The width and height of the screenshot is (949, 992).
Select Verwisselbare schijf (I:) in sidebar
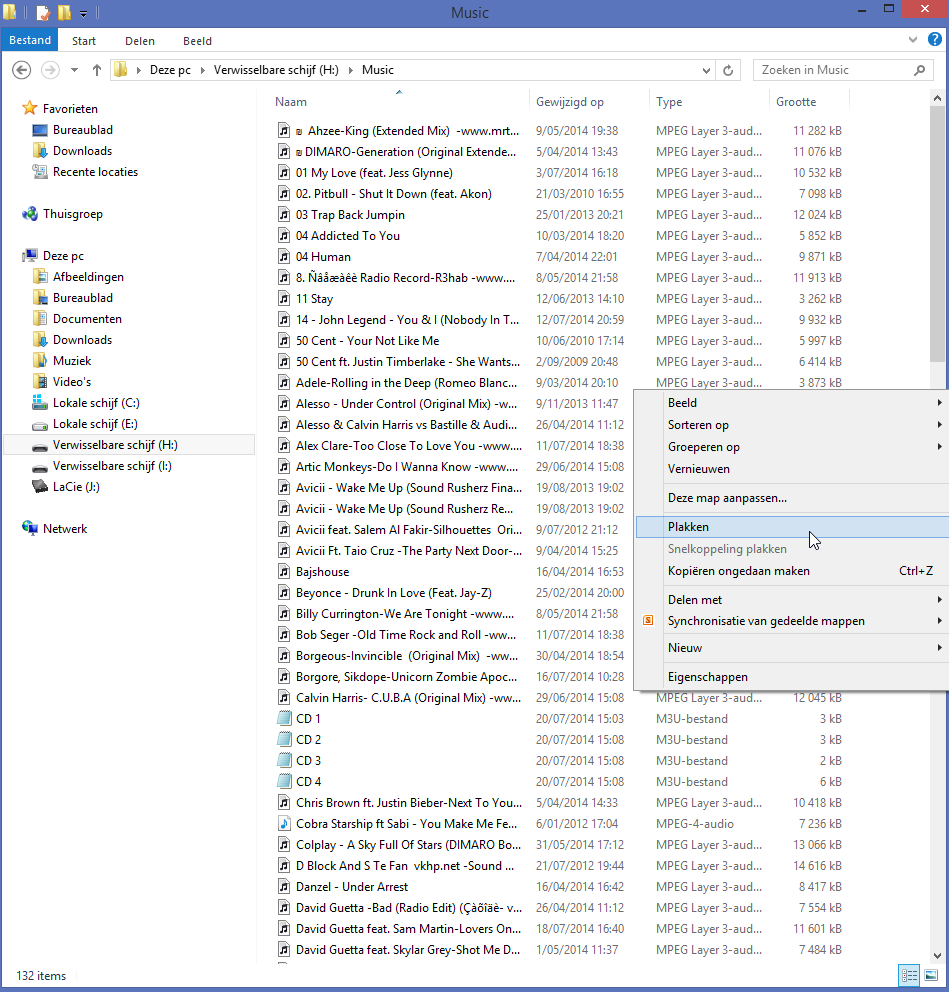(x=112, y=466)
